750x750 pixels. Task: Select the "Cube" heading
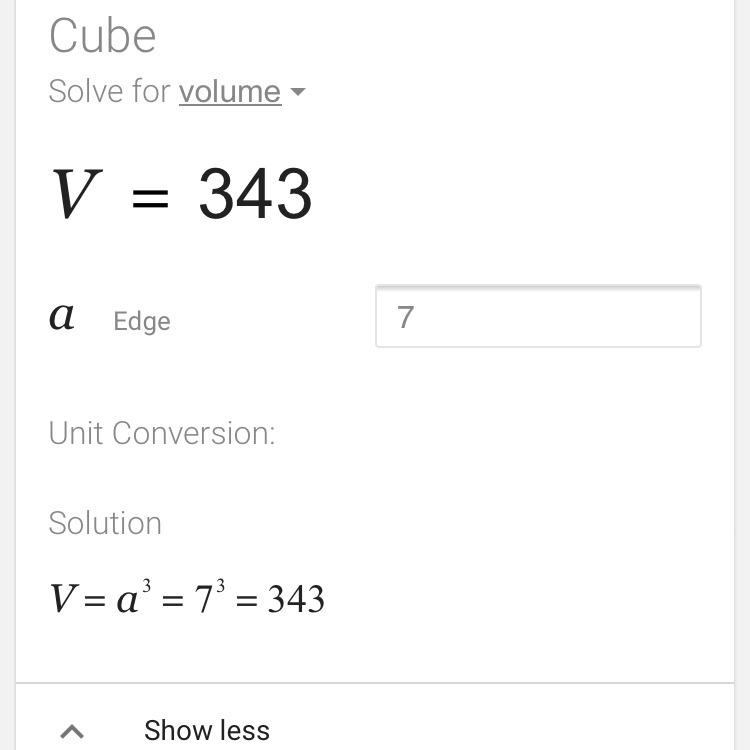point(103,37)
